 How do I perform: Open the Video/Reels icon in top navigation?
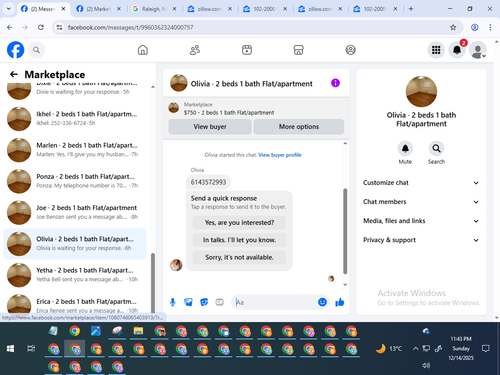[x=247, y=50]
